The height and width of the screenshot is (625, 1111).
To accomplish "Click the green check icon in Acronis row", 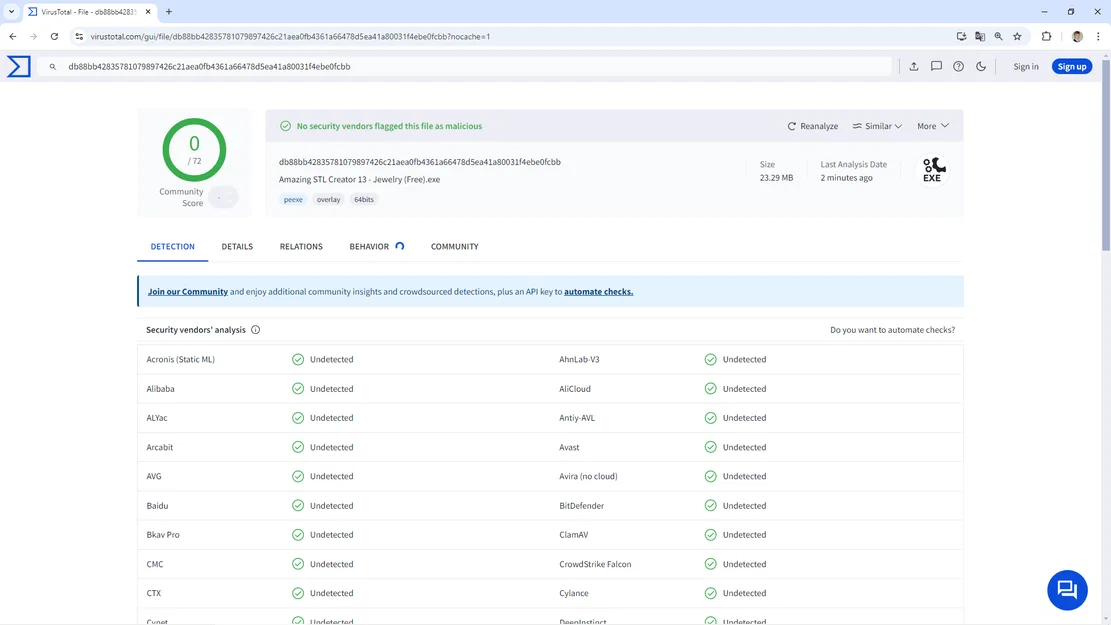I will [x=298, y=359].
